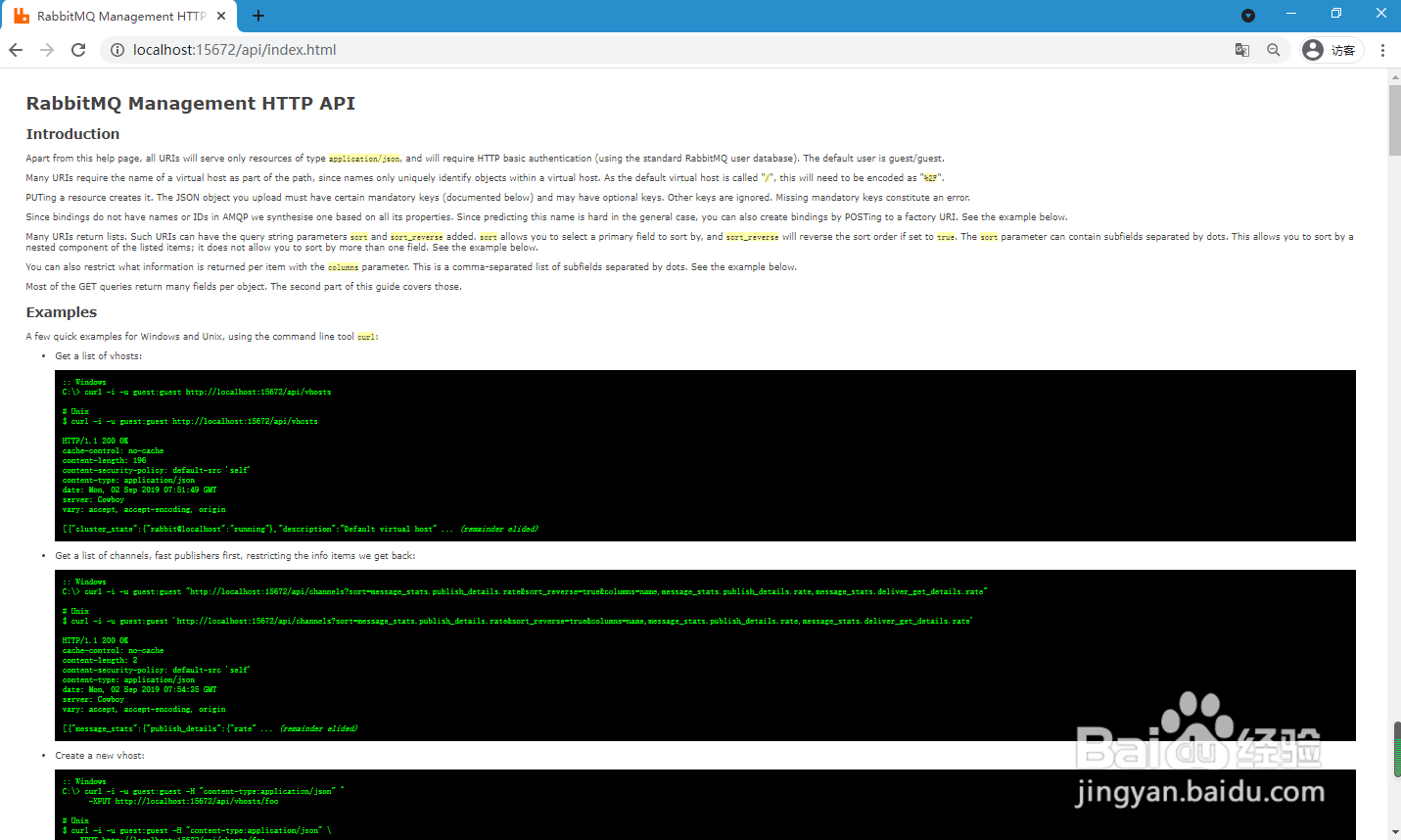Click the "Get a list of vhosts:" bullet
This screenshot has height=840, width=1401.
(x=98, y=356)
